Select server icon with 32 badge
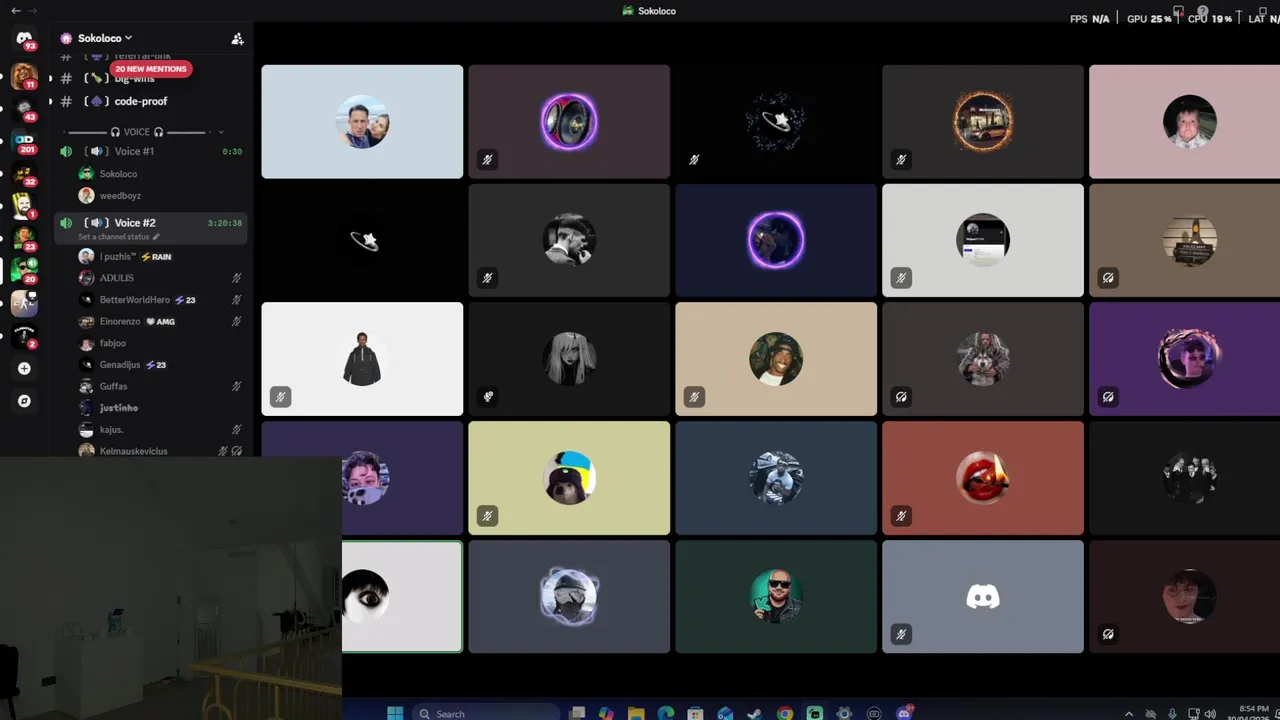 point(24,174)
